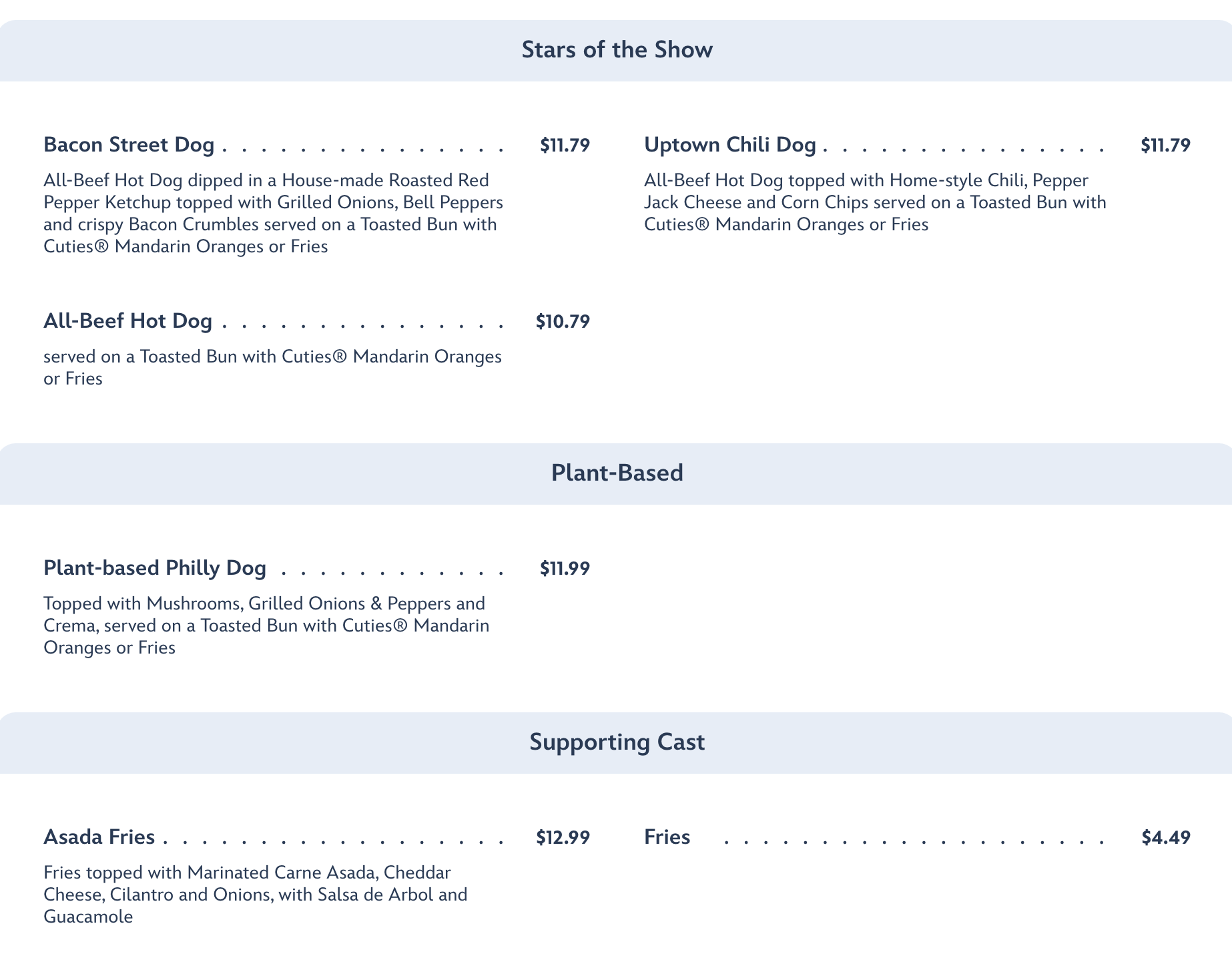This screenshot has height=960, width=1232.
Task: Click the Philly Dog description about Mushrooms
Action: tap(266, 626)
